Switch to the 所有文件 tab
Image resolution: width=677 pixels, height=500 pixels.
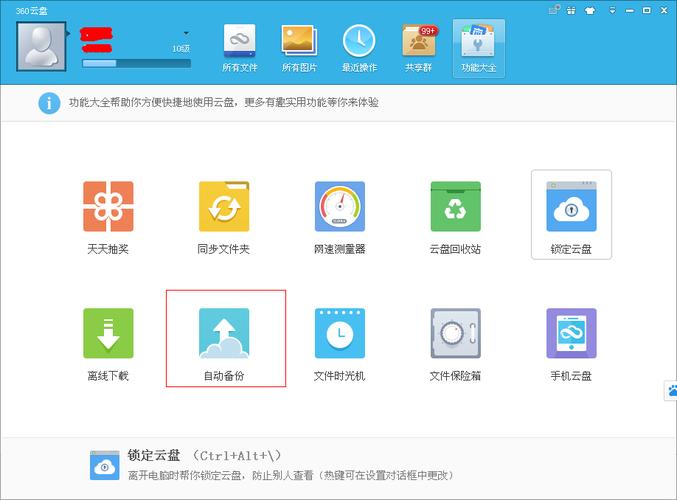240,48
